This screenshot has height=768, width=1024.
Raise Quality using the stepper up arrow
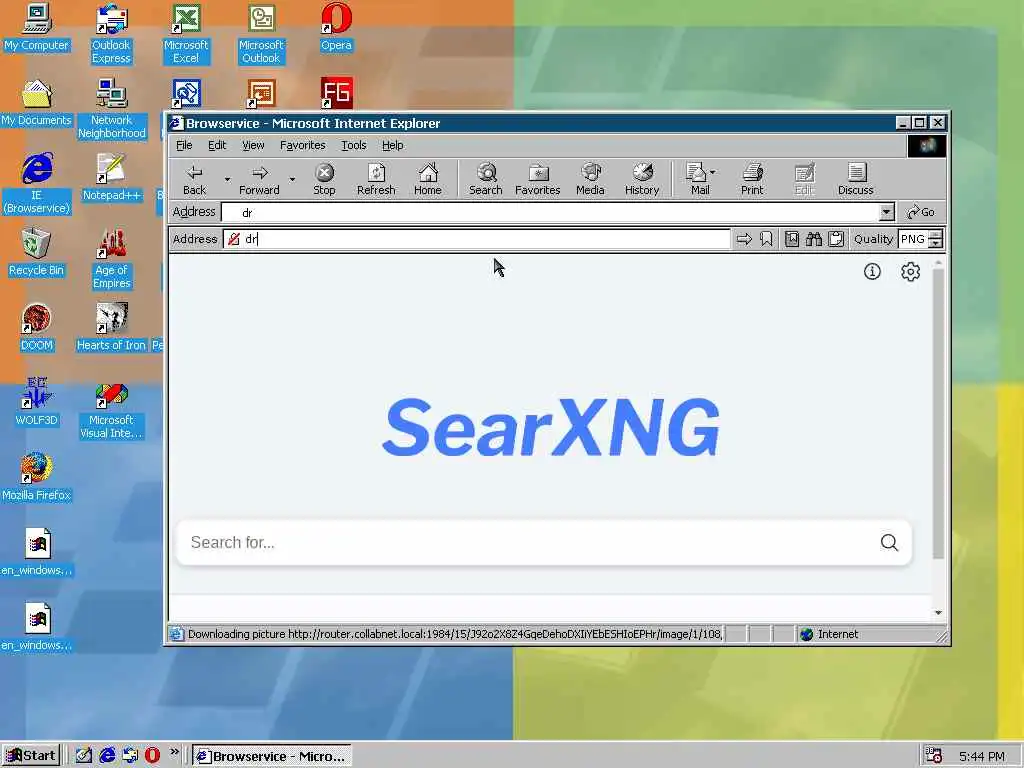936,234
